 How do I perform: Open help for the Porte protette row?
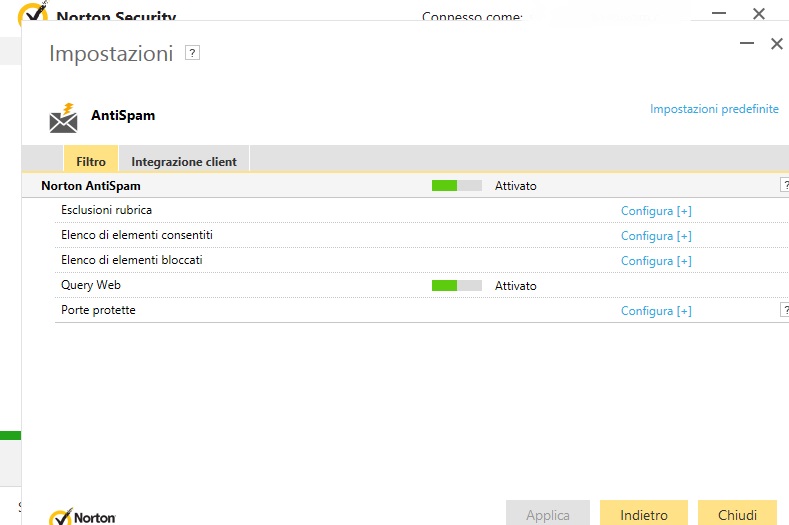tap(785, 310)
